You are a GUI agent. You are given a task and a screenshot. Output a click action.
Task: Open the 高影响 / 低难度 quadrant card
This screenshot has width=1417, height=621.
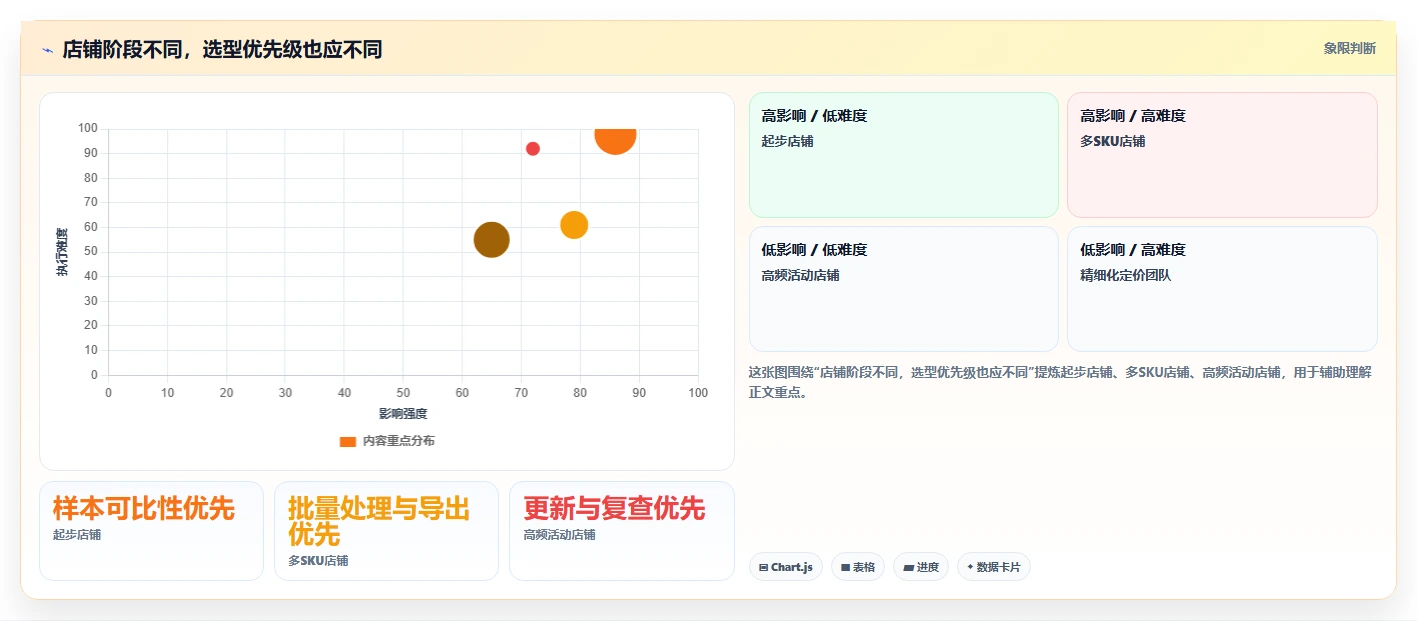click(904, 155)
